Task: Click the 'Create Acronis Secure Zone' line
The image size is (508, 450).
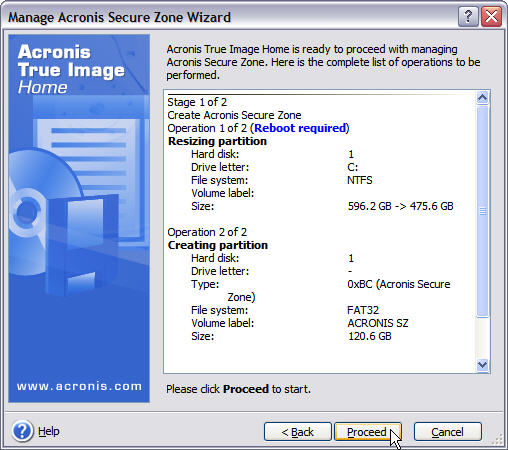Action: (x=234, y=115)
